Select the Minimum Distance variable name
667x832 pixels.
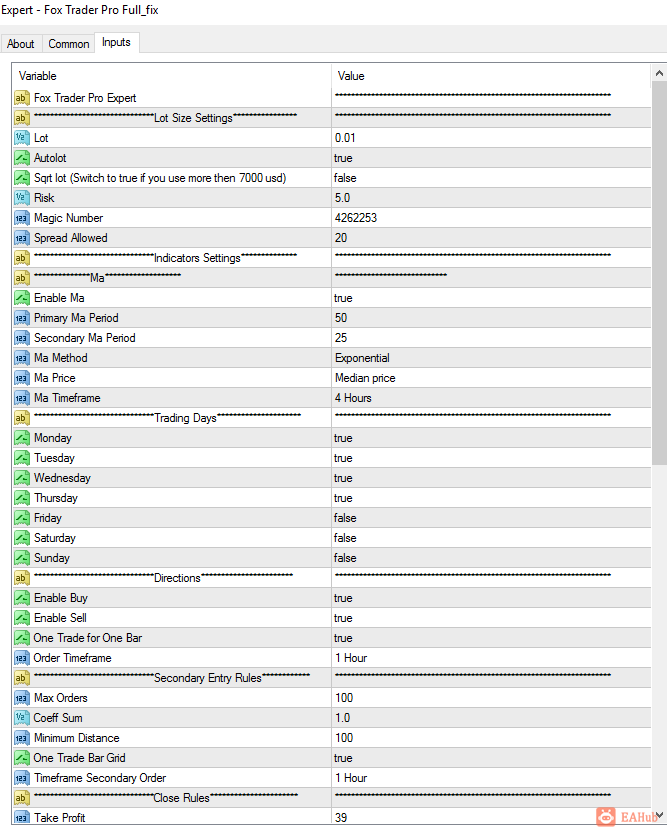[x=77, y=738]
